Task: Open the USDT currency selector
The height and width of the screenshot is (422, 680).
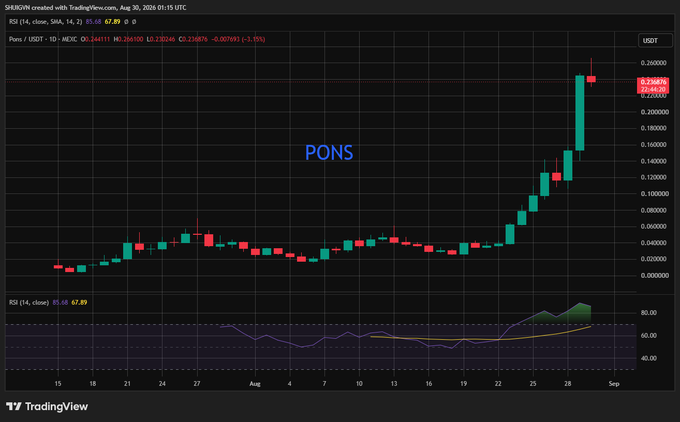Action: [x=655, y=41]
